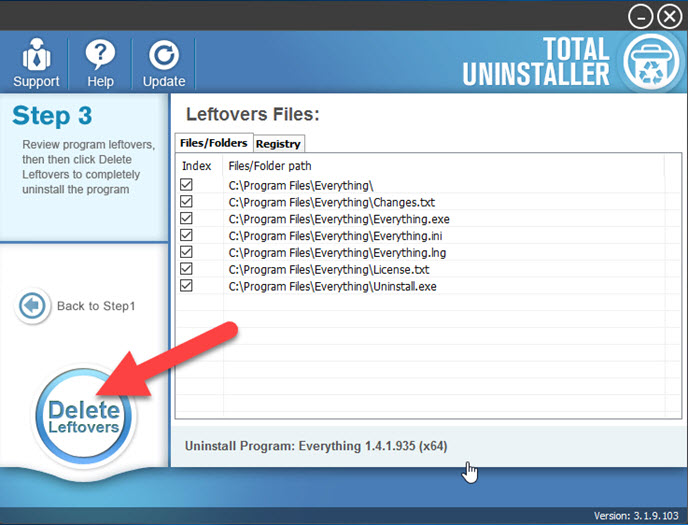
Task: Minimize the Total Uninstaller window
Action: pos(641,16)
